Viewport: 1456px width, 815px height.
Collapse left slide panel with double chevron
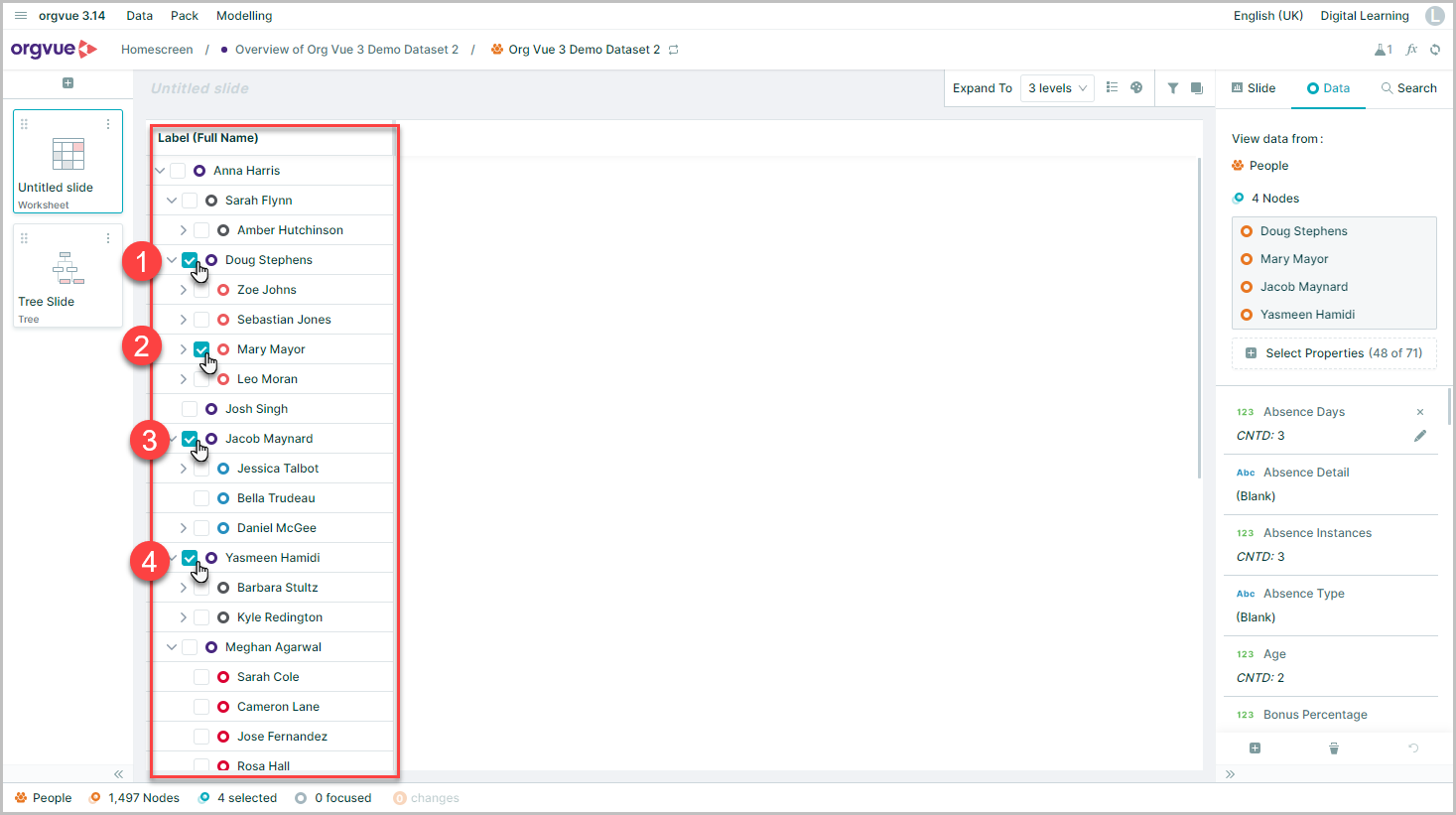click(118, 774)
